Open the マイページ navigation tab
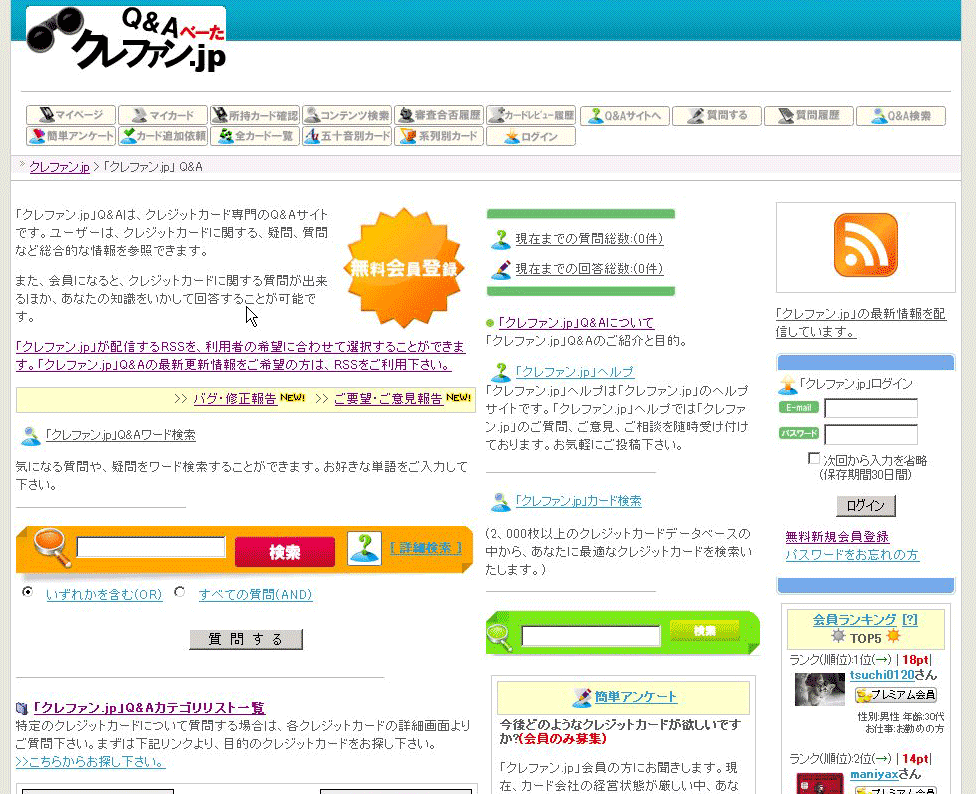976x794 pixels. (x=70, y=115)
